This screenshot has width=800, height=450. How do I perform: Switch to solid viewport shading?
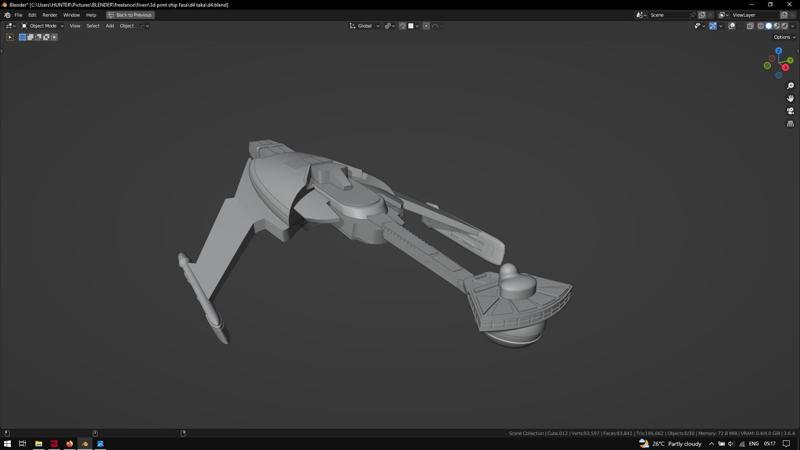(x=768, y=26)
